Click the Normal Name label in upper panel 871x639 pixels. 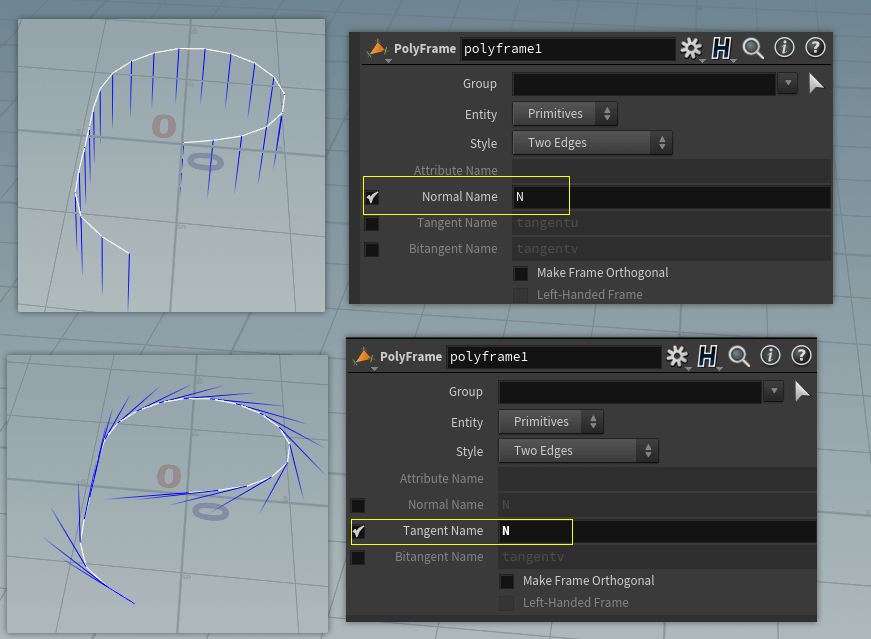point(459,197)
